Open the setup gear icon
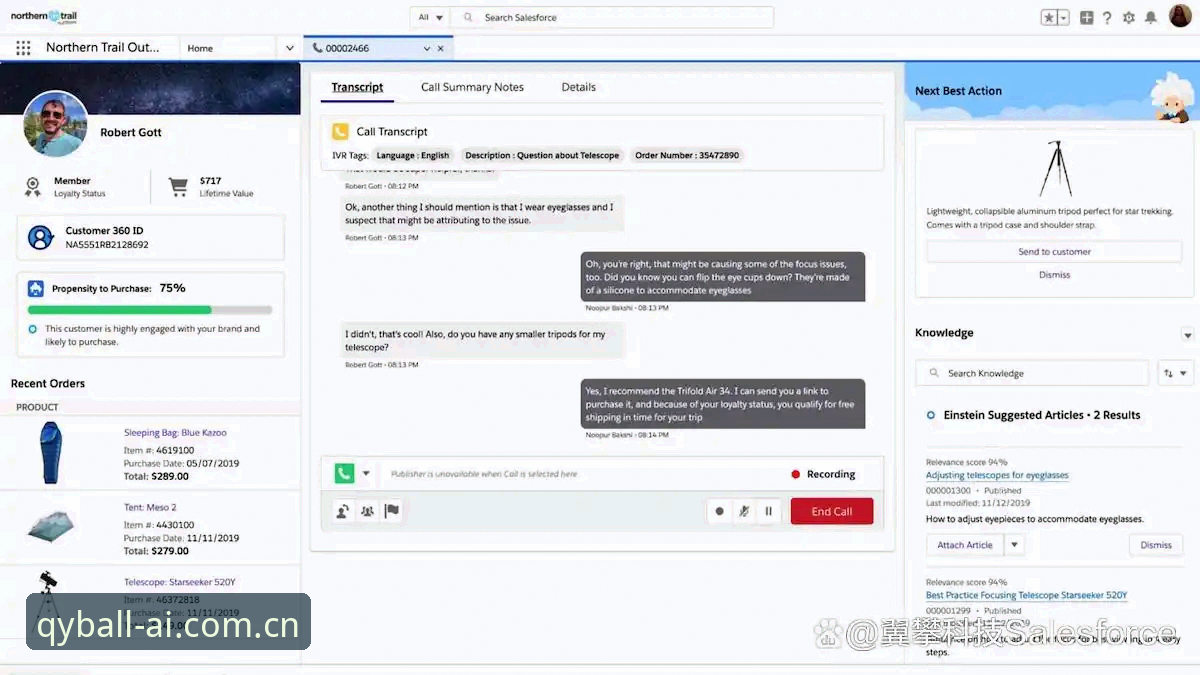 1129,18
